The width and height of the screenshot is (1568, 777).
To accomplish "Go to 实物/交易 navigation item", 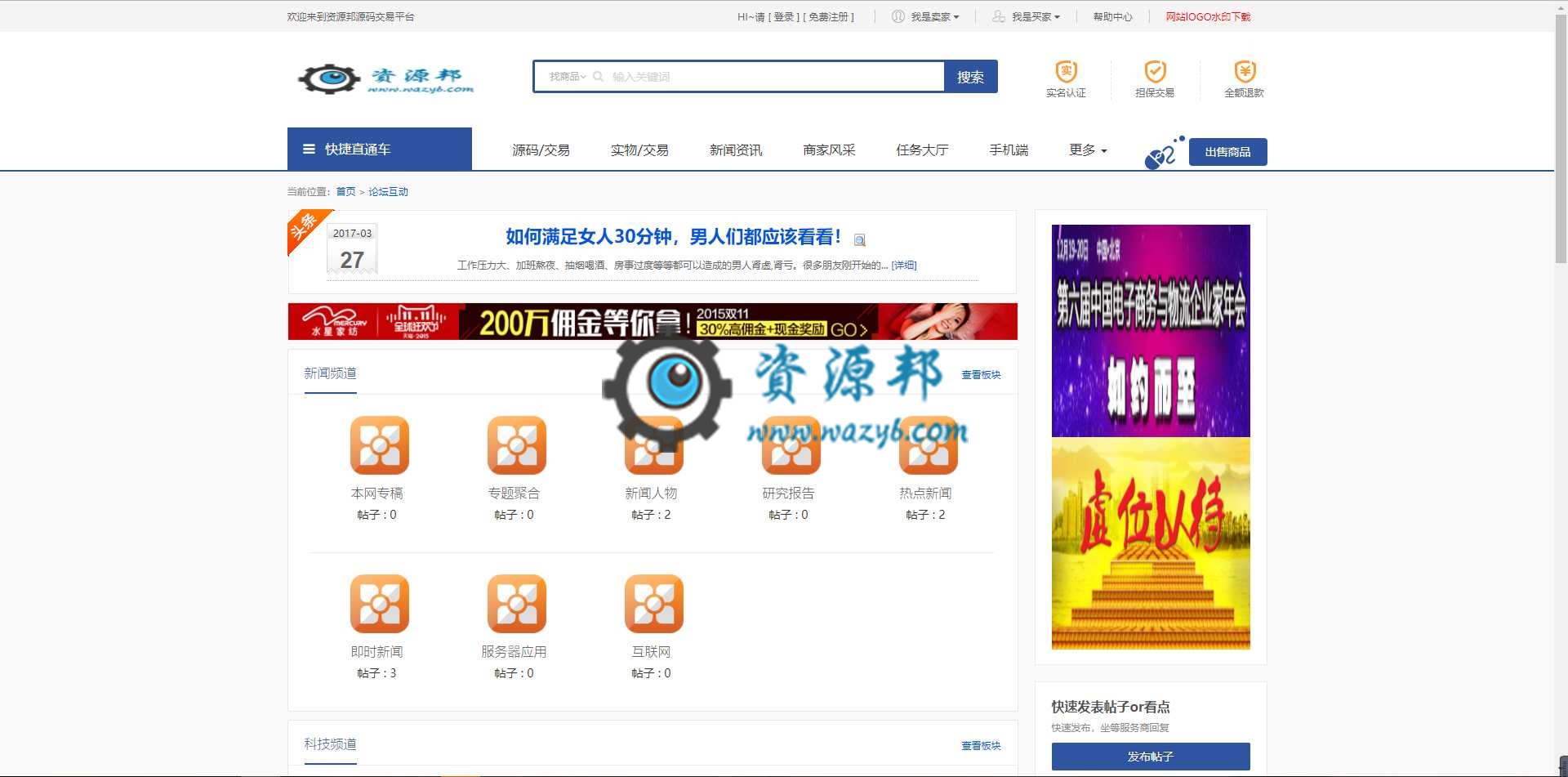I will pyautogui.click(x=639, y=150).
